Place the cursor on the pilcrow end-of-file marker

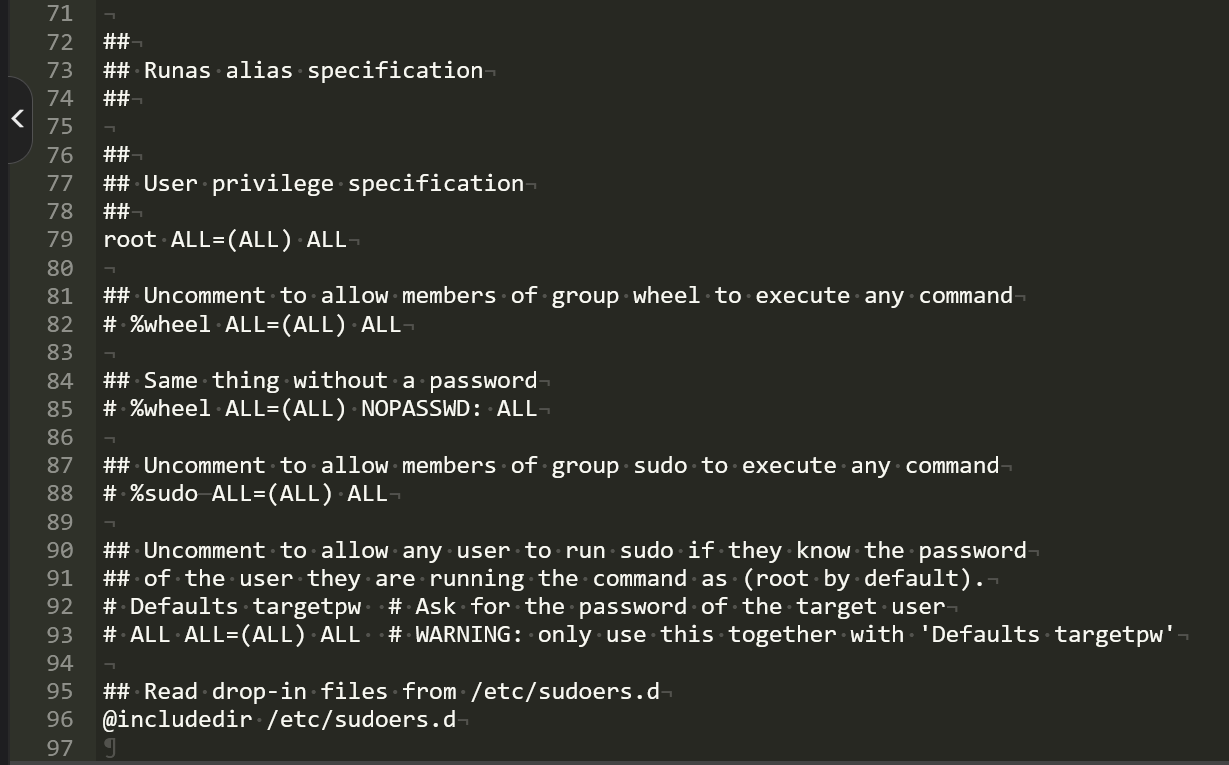tap(110, 748)
